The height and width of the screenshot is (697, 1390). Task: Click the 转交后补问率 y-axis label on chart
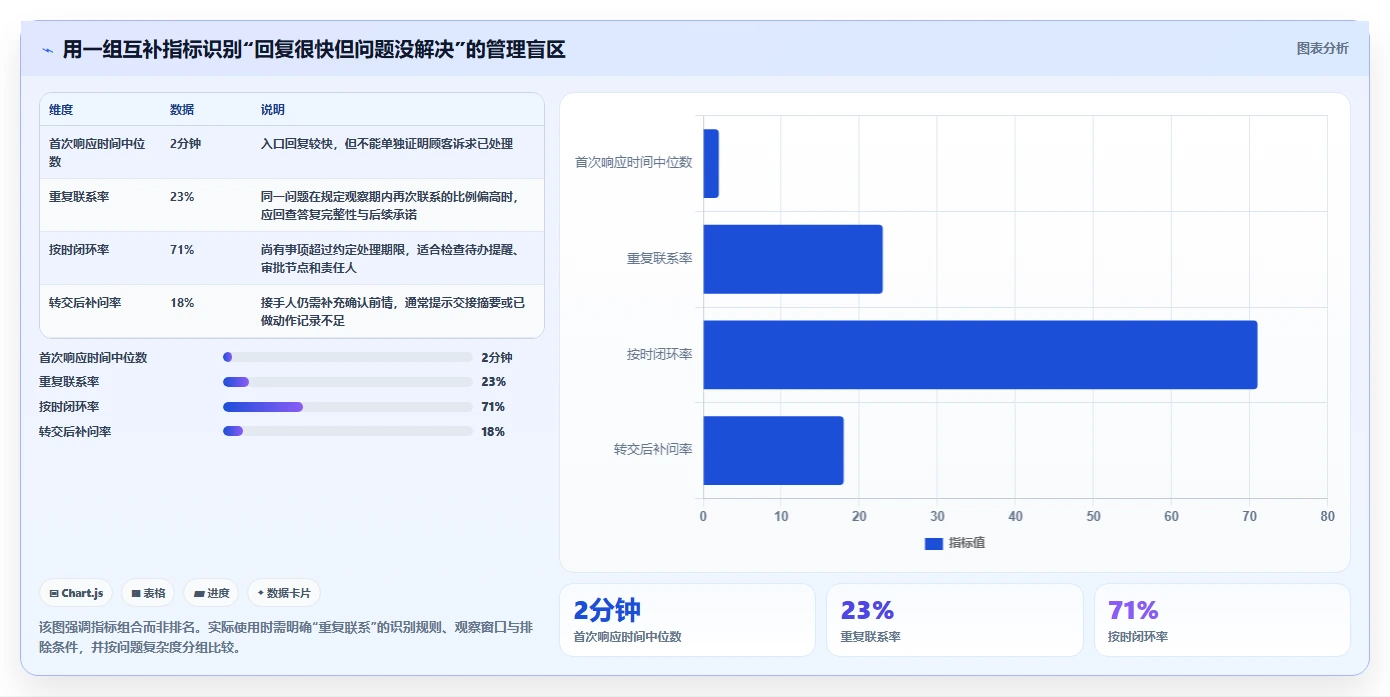(654, 450)
